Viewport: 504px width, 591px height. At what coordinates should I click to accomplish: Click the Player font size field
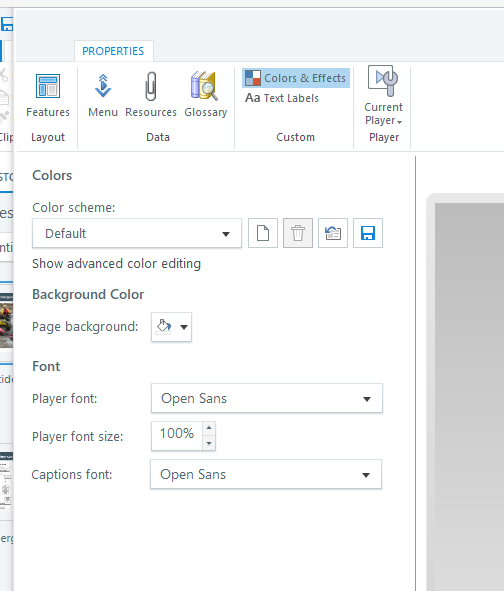pyautogui.click(x=177, y=436)
